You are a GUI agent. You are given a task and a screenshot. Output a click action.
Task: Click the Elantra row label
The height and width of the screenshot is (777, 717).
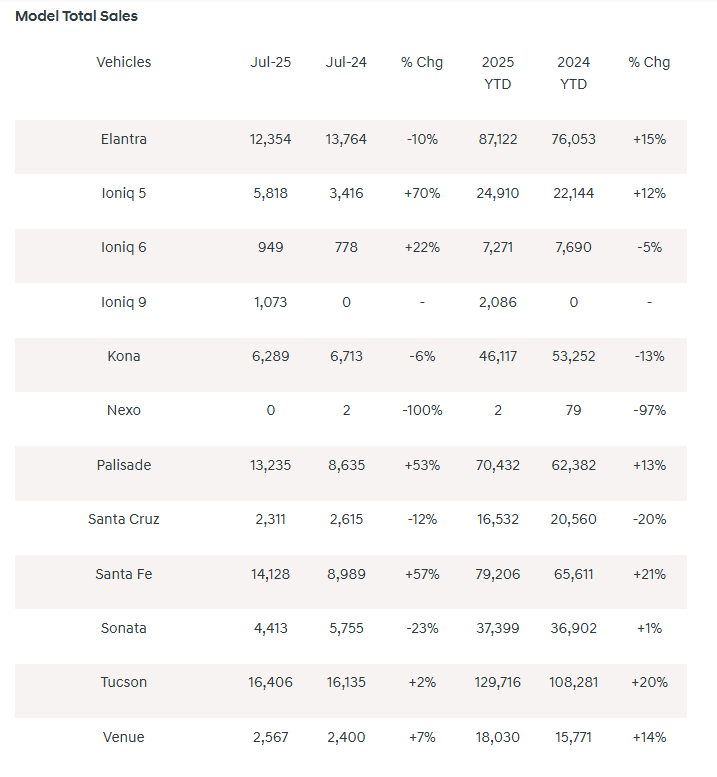click(124, 139)
